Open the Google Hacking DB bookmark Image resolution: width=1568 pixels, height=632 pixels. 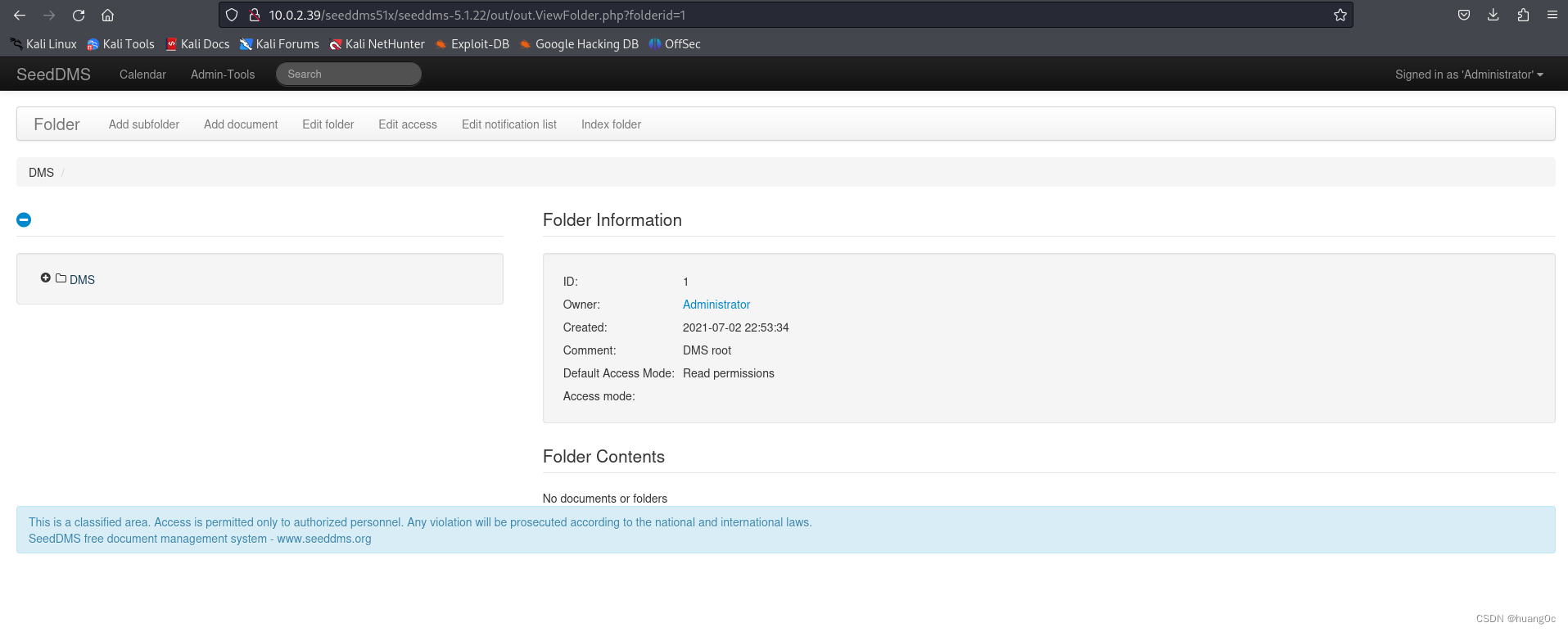(x=579, y=44)
